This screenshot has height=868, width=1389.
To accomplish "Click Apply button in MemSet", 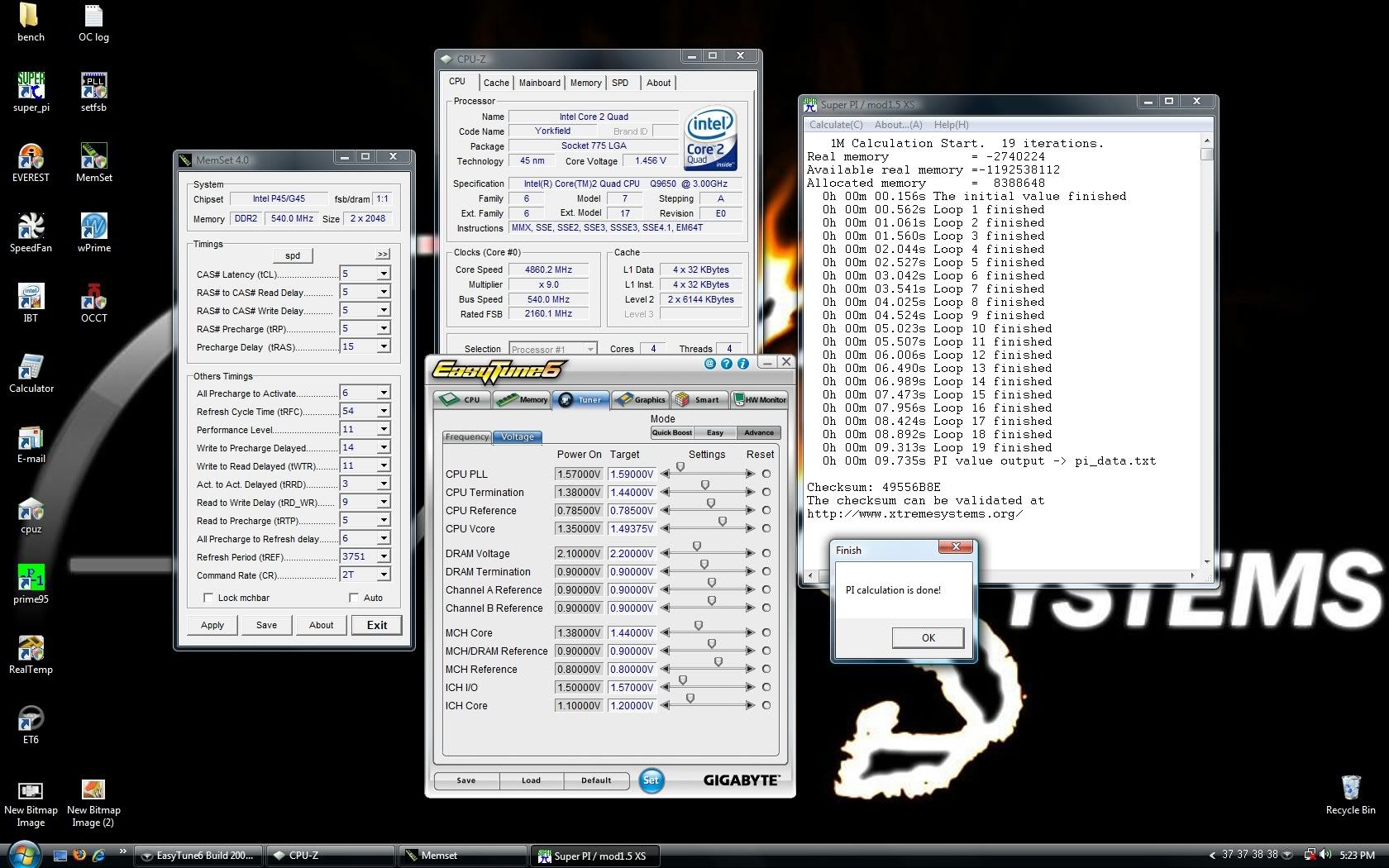I will tap(212, 625).
